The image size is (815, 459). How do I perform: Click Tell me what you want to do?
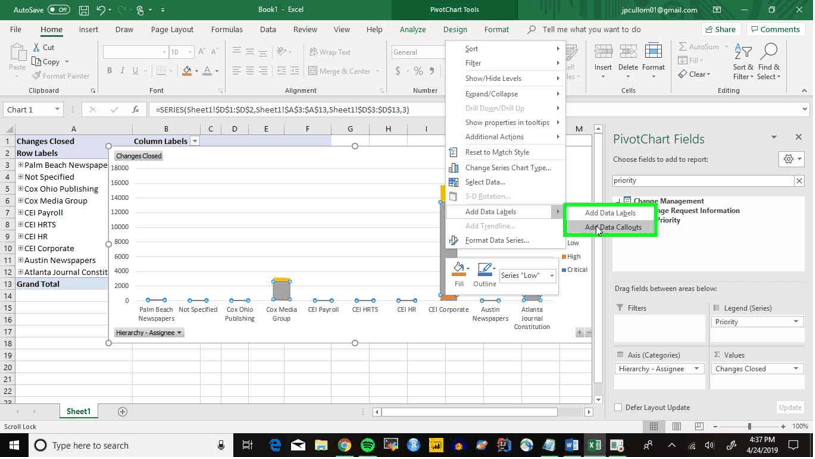tap(591, 30)
